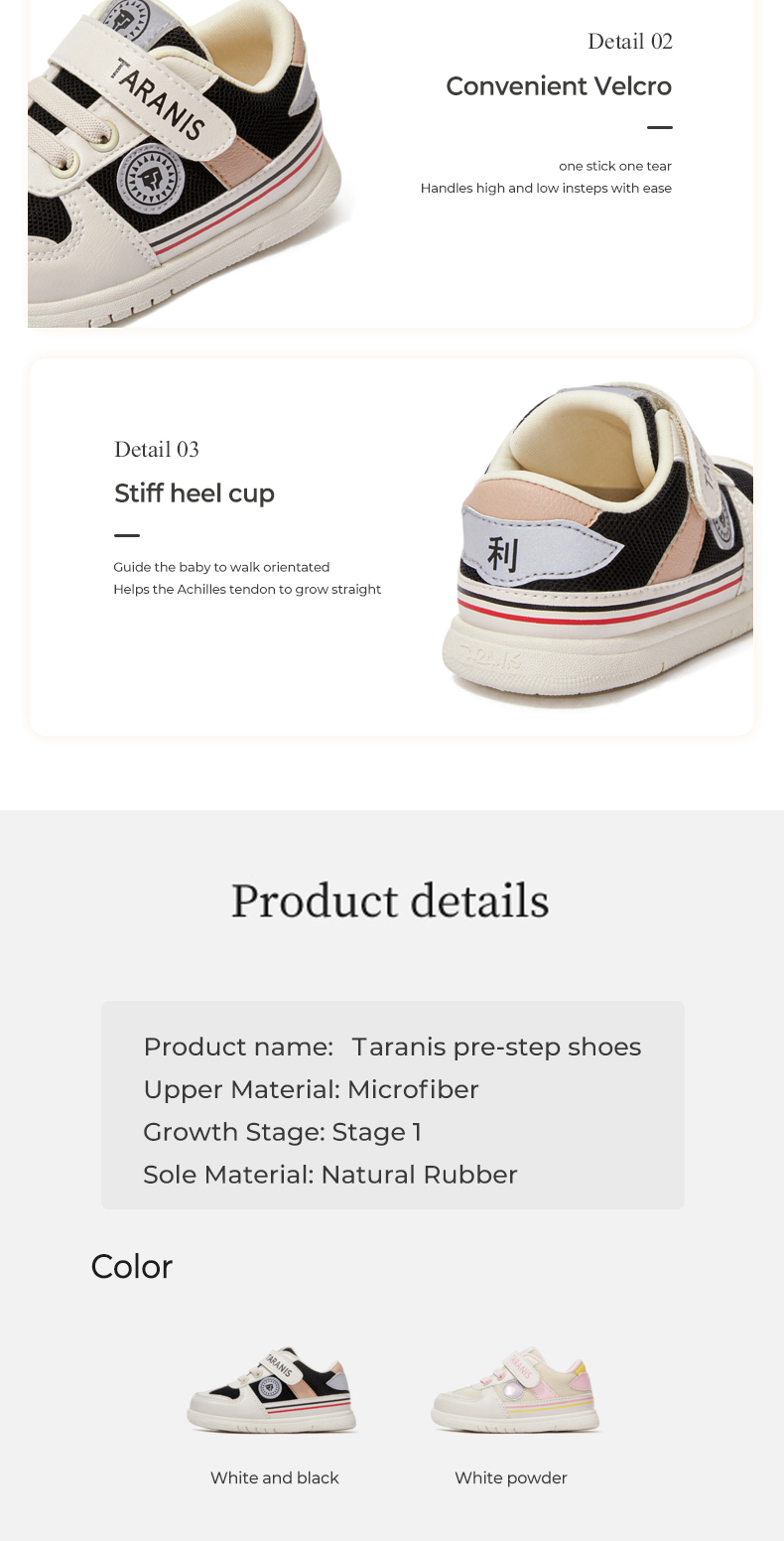This screenshot has width=784, height=1541.
Task: Click the Convenient Velcro heading
Action: point(559,86)
